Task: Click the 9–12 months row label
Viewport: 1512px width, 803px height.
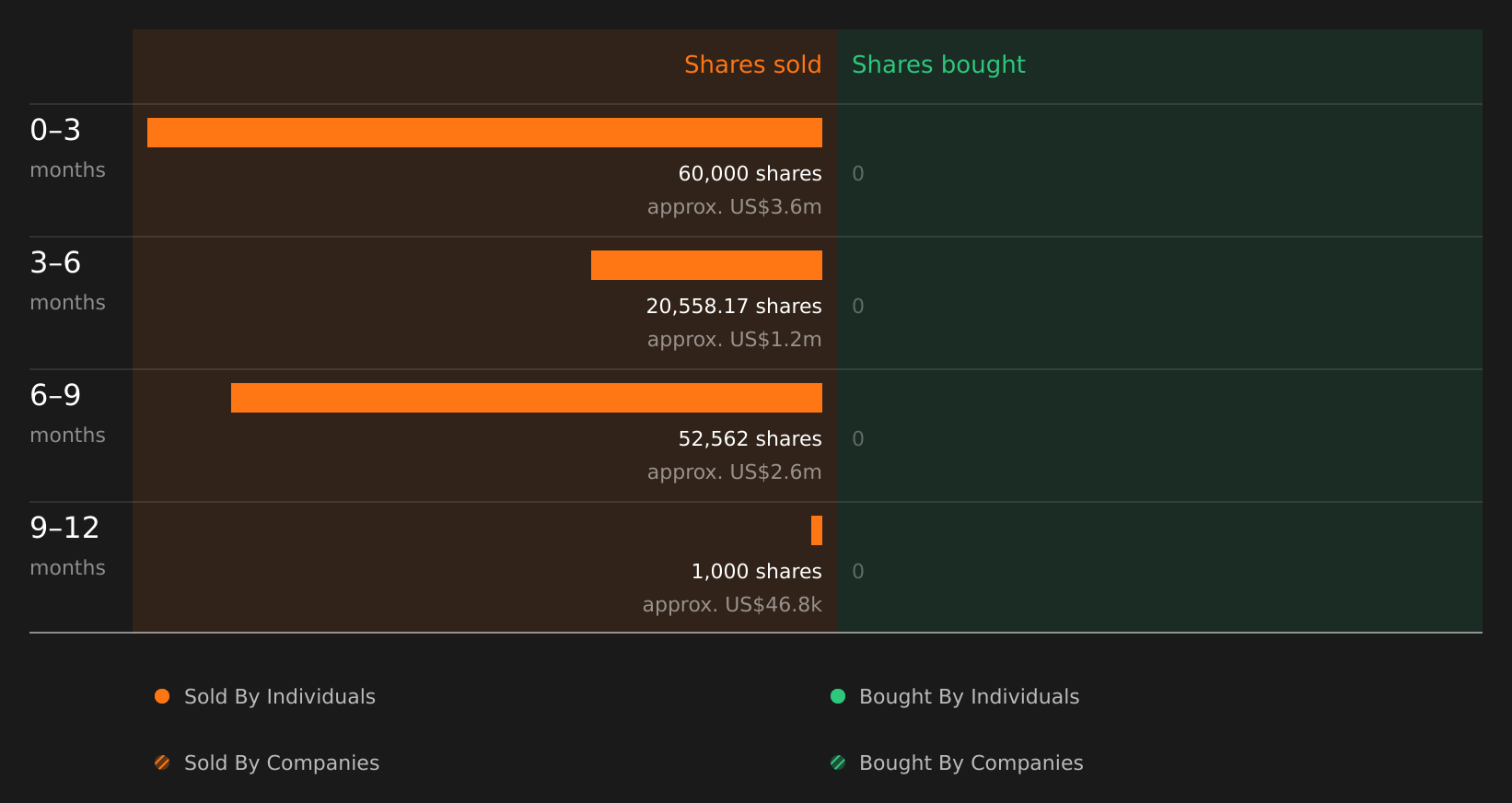Action: [x=67, y=545]
